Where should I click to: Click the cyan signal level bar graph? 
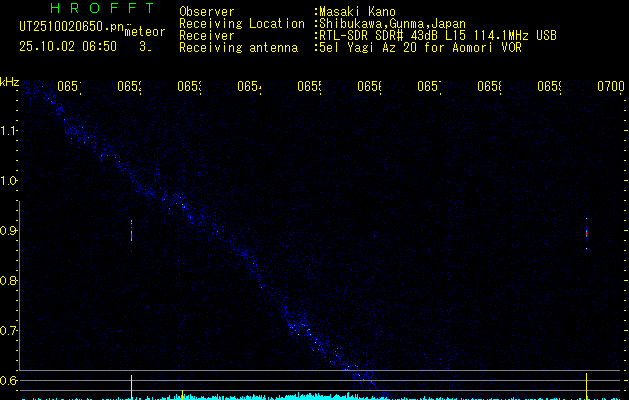click(x=323, y=397)
